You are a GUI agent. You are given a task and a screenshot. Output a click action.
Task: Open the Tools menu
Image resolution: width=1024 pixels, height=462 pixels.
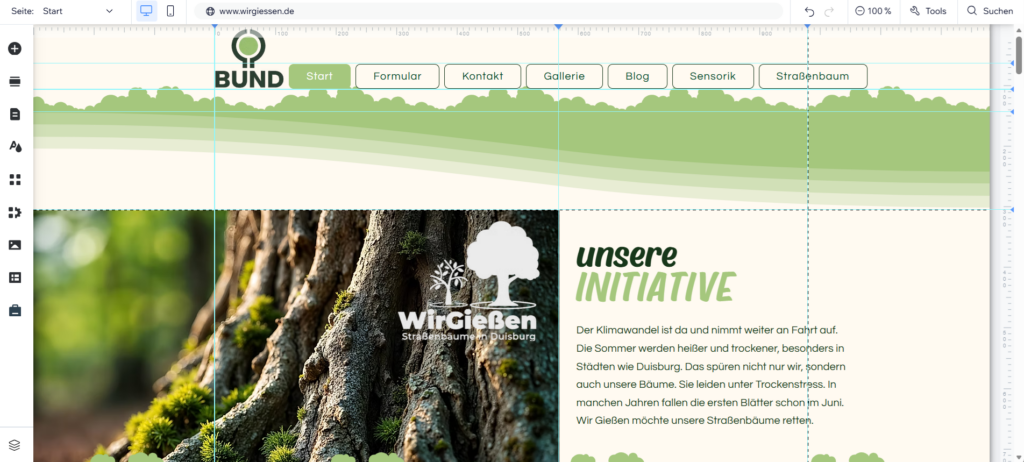coord(928,11)
